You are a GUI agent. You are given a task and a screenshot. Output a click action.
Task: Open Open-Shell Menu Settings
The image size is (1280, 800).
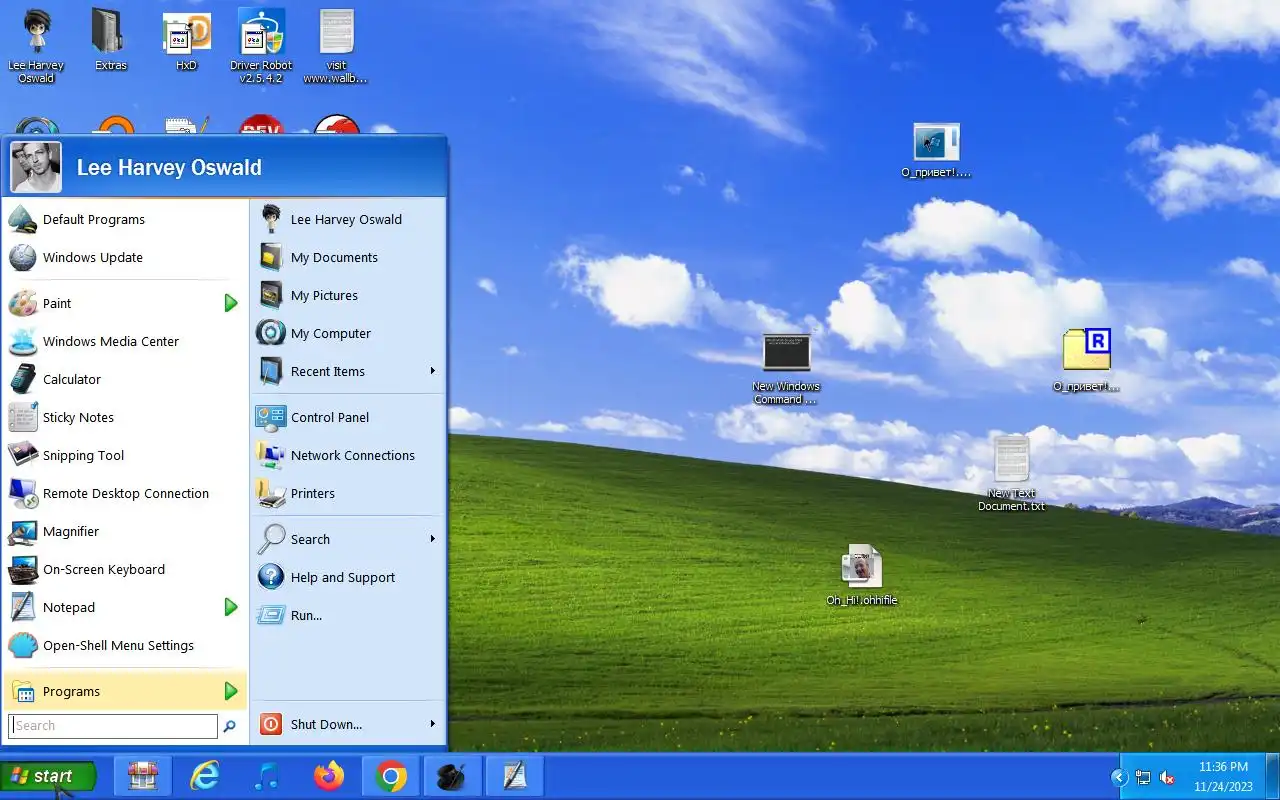[125, 645]
